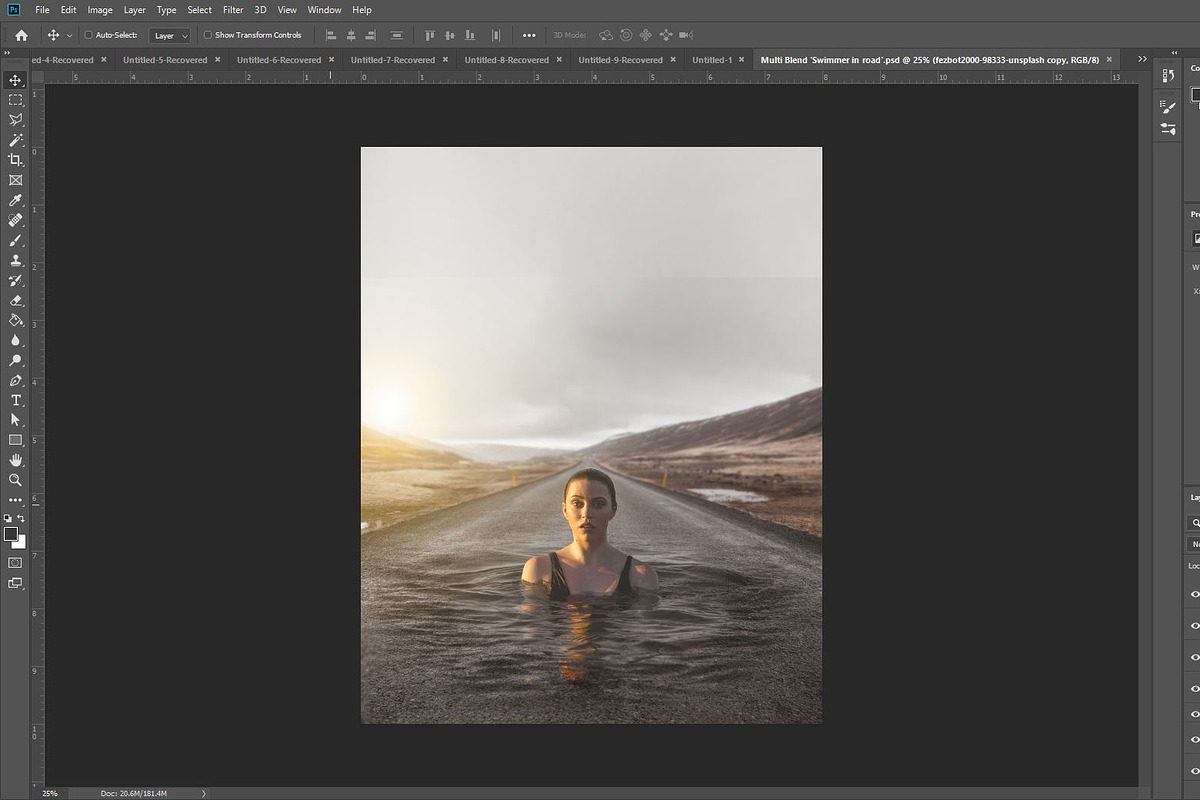Image resolution: width=1200 pixels, height=800 pixels.
Task: Align left edges in options bar
Action: [332, 35]
